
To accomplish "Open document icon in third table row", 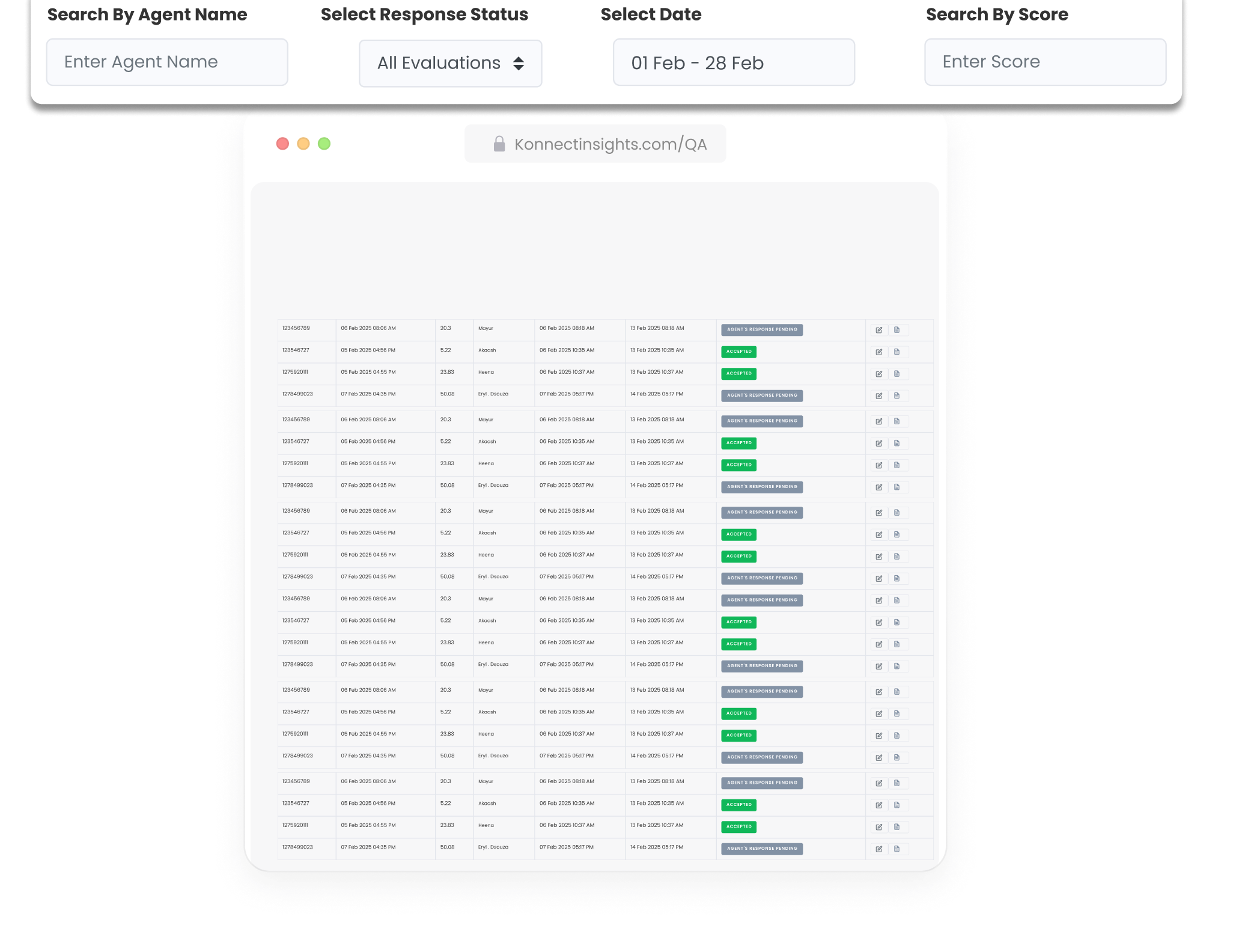I will [897, 374].
